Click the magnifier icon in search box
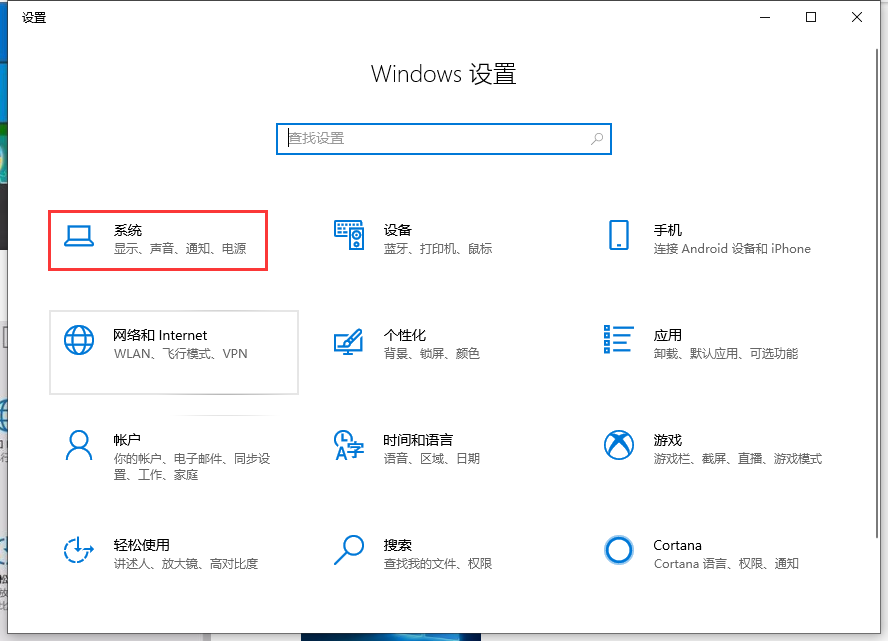 (x=597, y=139)
